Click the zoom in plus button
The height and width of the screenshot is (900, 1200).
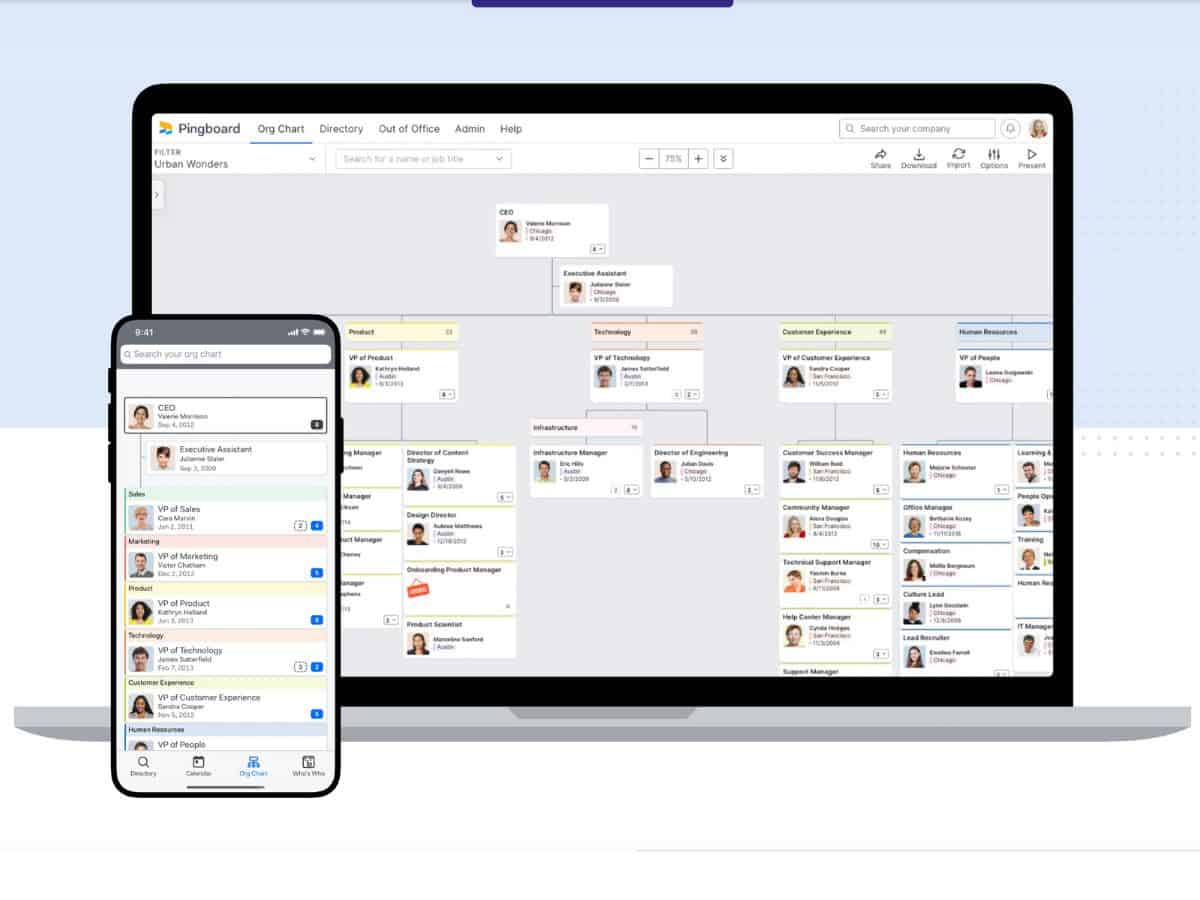pyautogui.click(x=697, y=158)
